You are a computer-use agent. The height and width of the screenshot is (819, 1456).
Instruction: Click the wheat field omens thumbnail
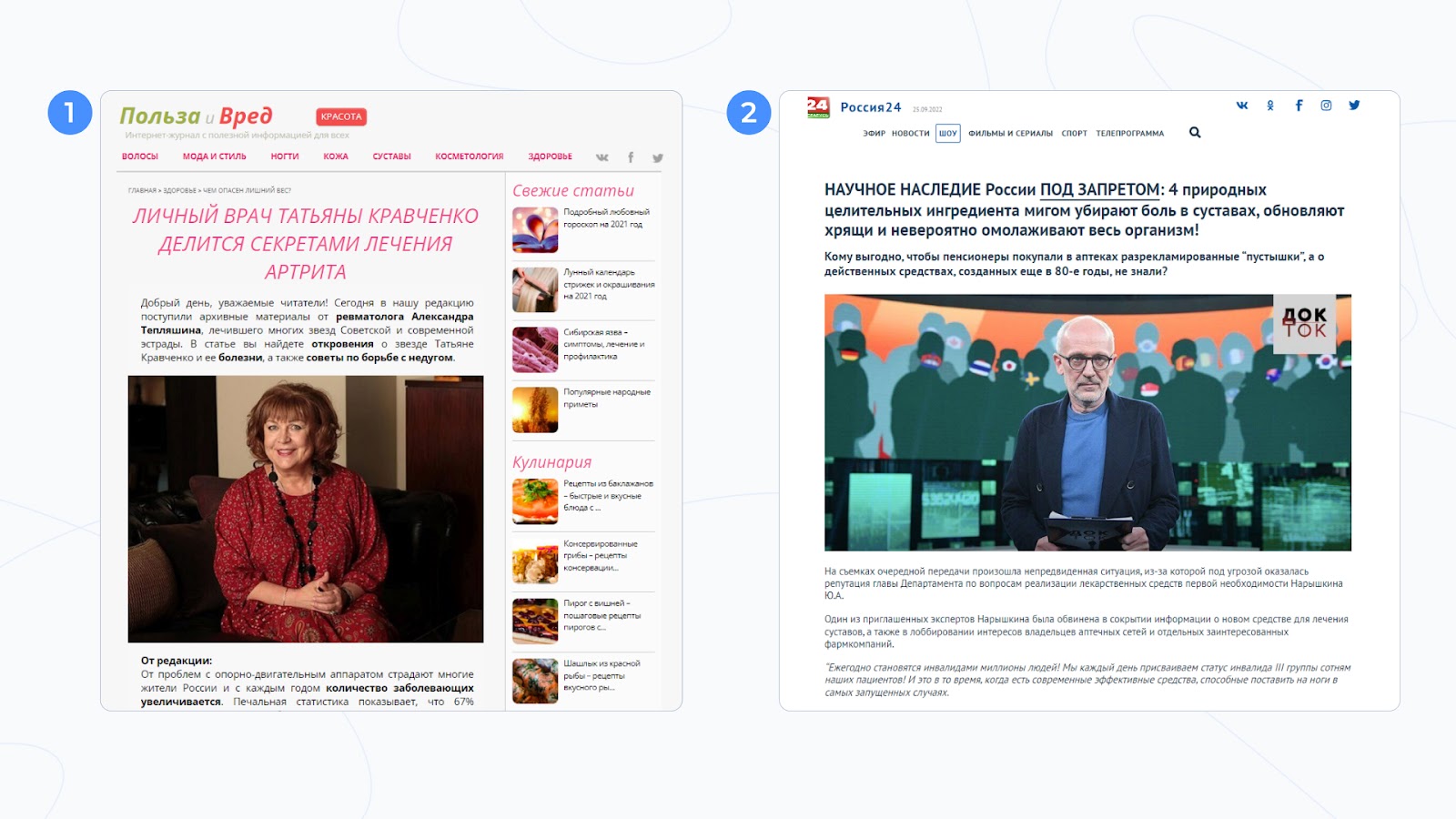535,409
